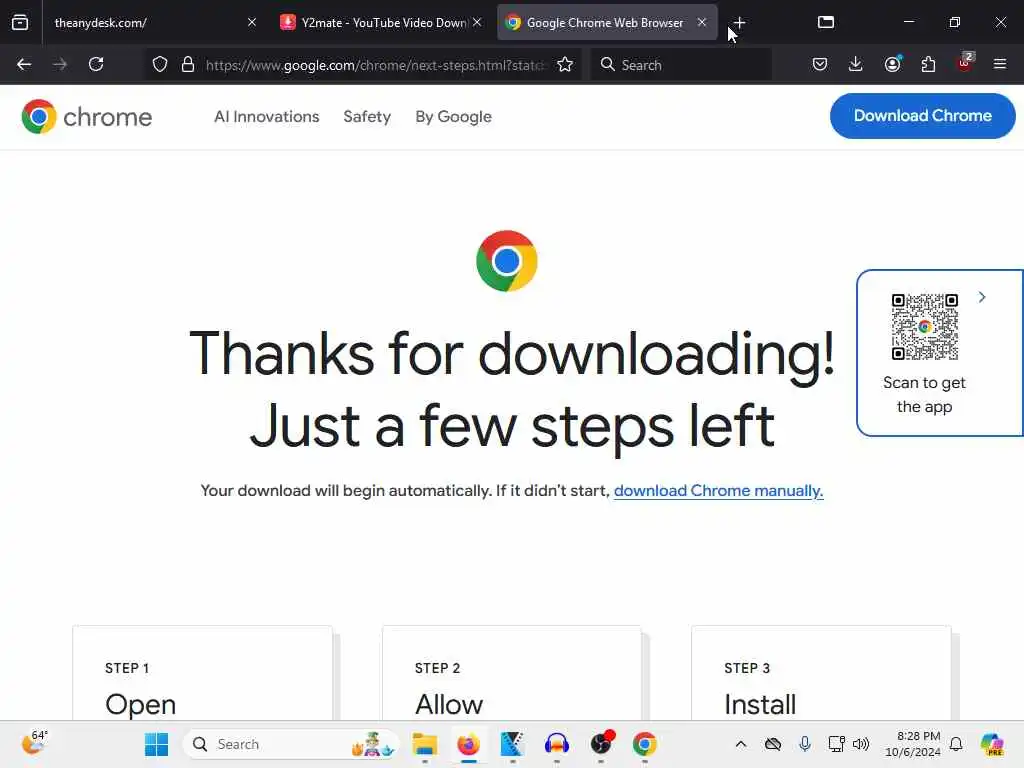Click the cloud sync tray icon
This screenshot has width=1024, height=768.
[773, 744]
